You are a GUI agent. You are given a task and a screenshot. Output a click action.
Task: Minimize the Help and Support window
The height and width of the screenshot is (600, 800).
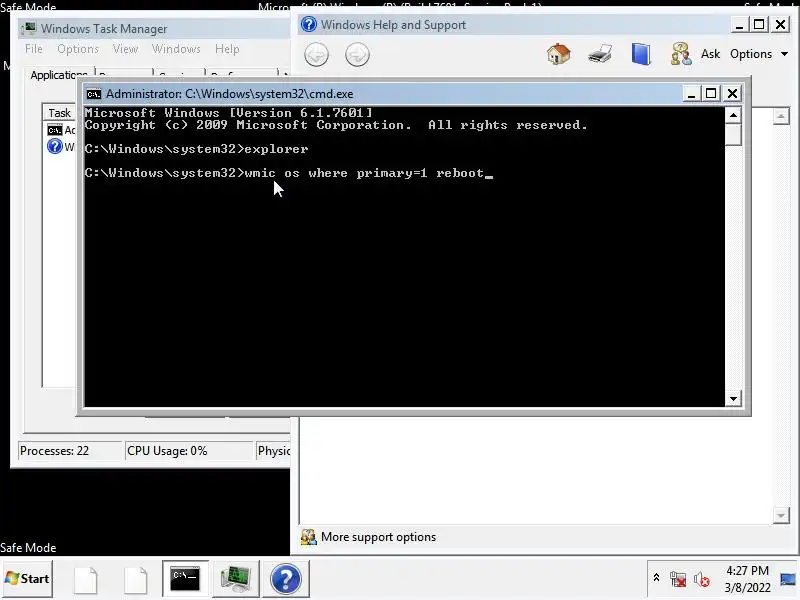click(x=739, y=24)
